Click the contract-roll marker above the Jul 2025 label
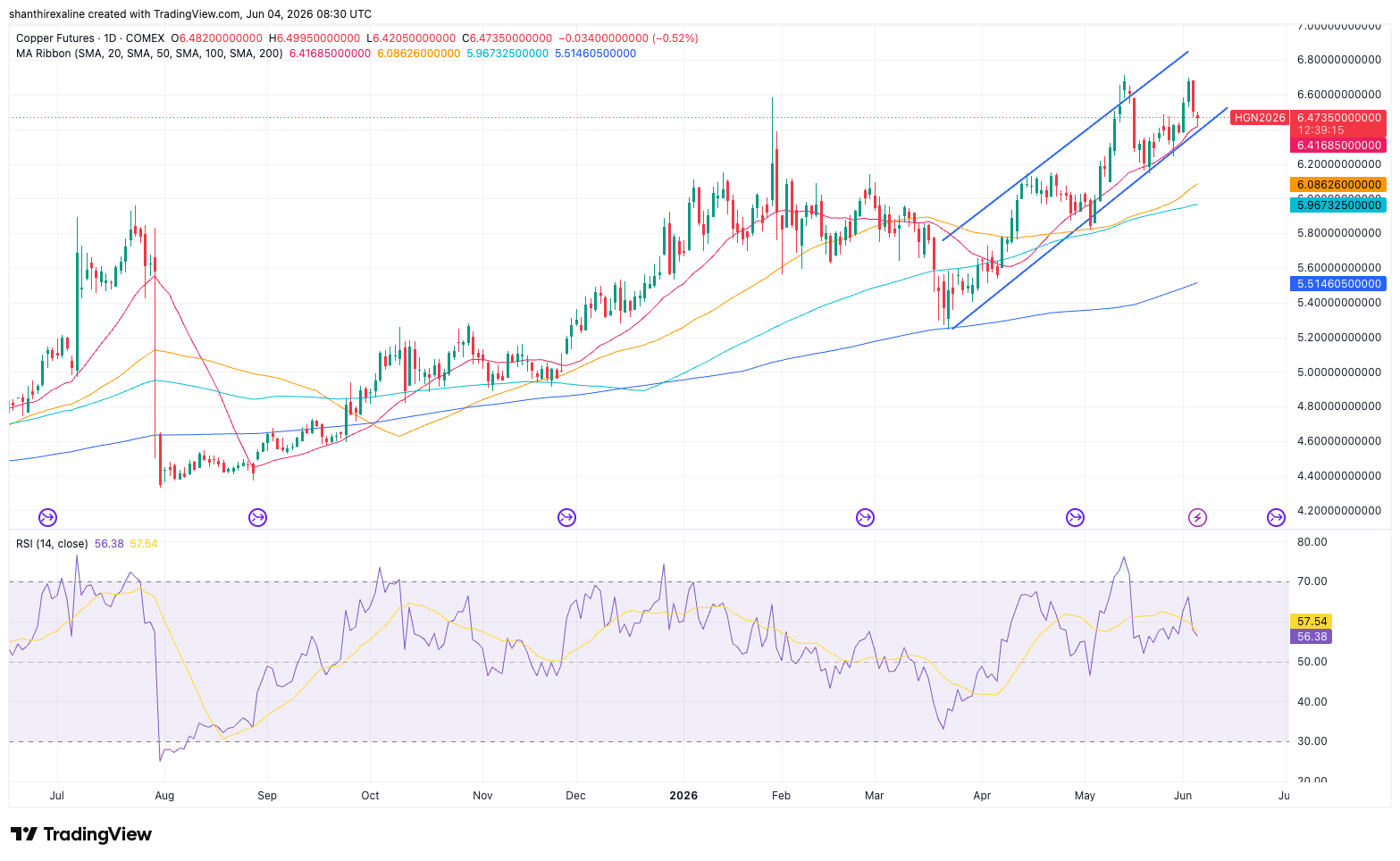The image size is (1400, 861). 47,517
